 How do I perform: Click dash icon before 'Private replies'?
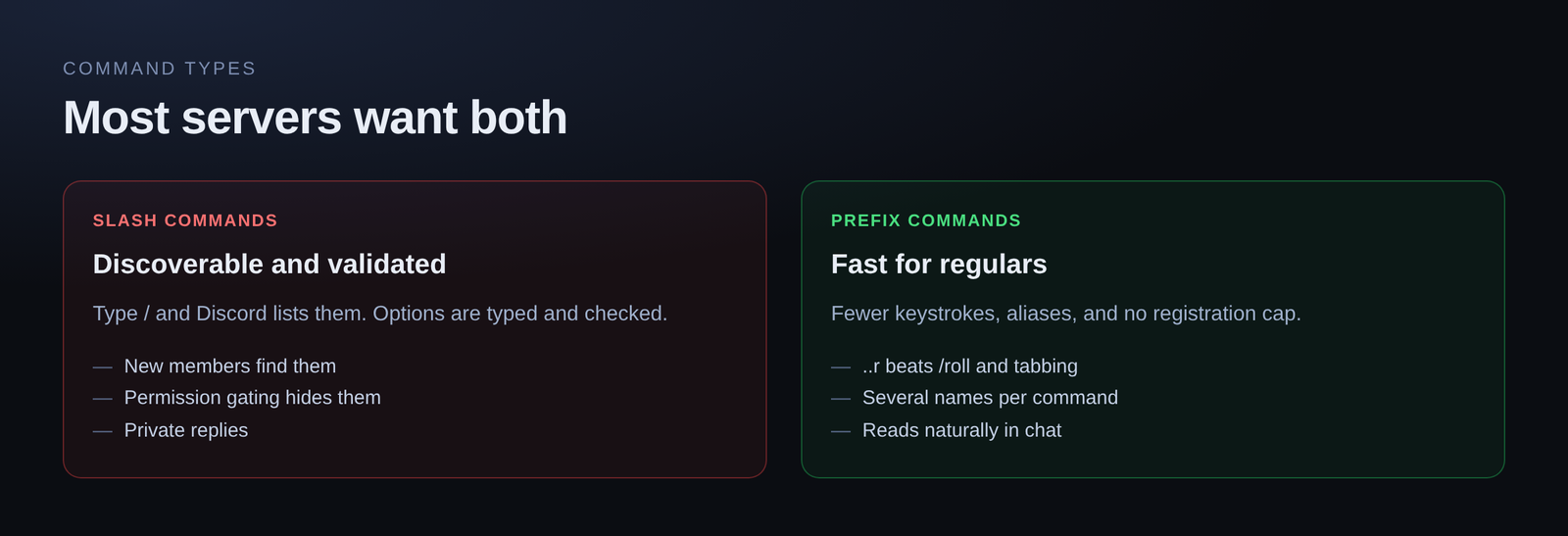[x=103, y=431]
